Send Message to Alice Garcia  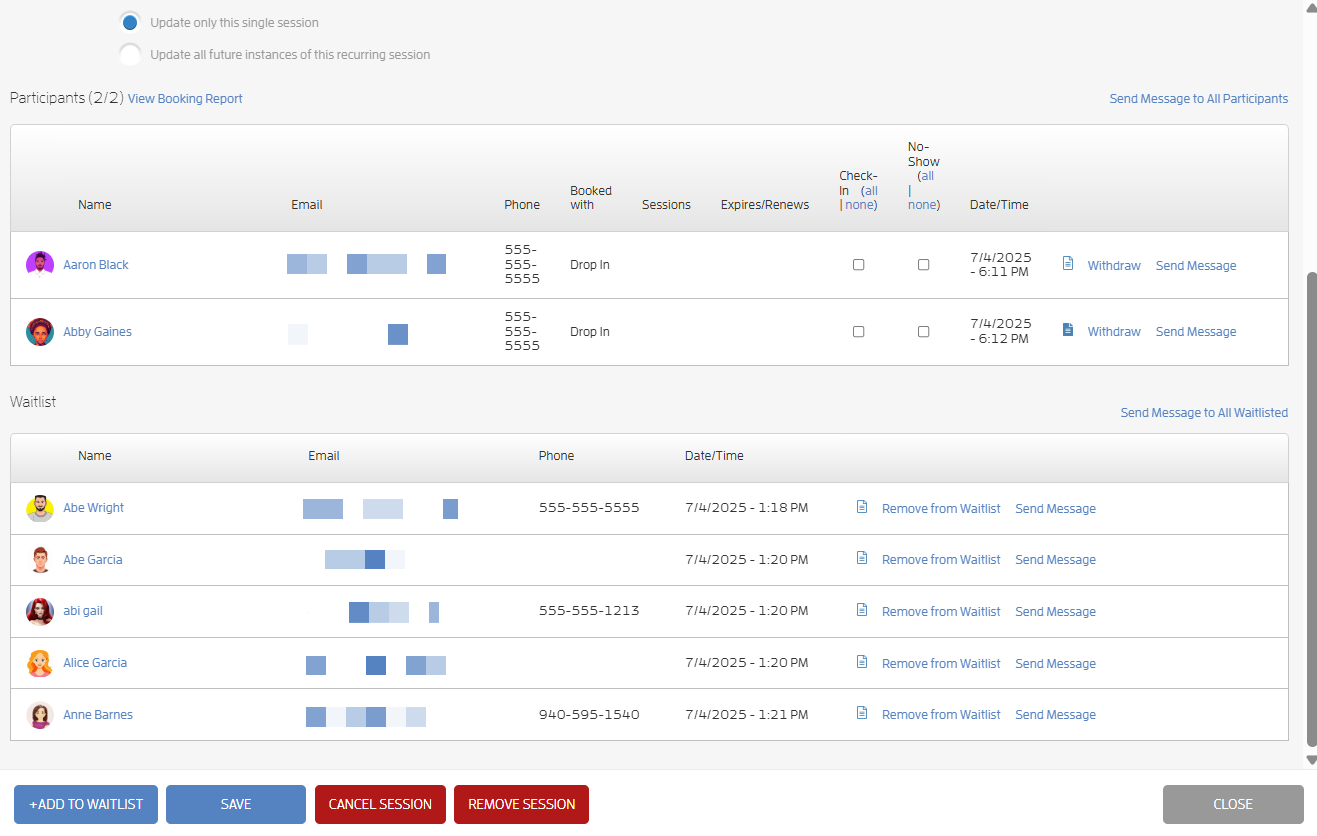point(1055,664)
